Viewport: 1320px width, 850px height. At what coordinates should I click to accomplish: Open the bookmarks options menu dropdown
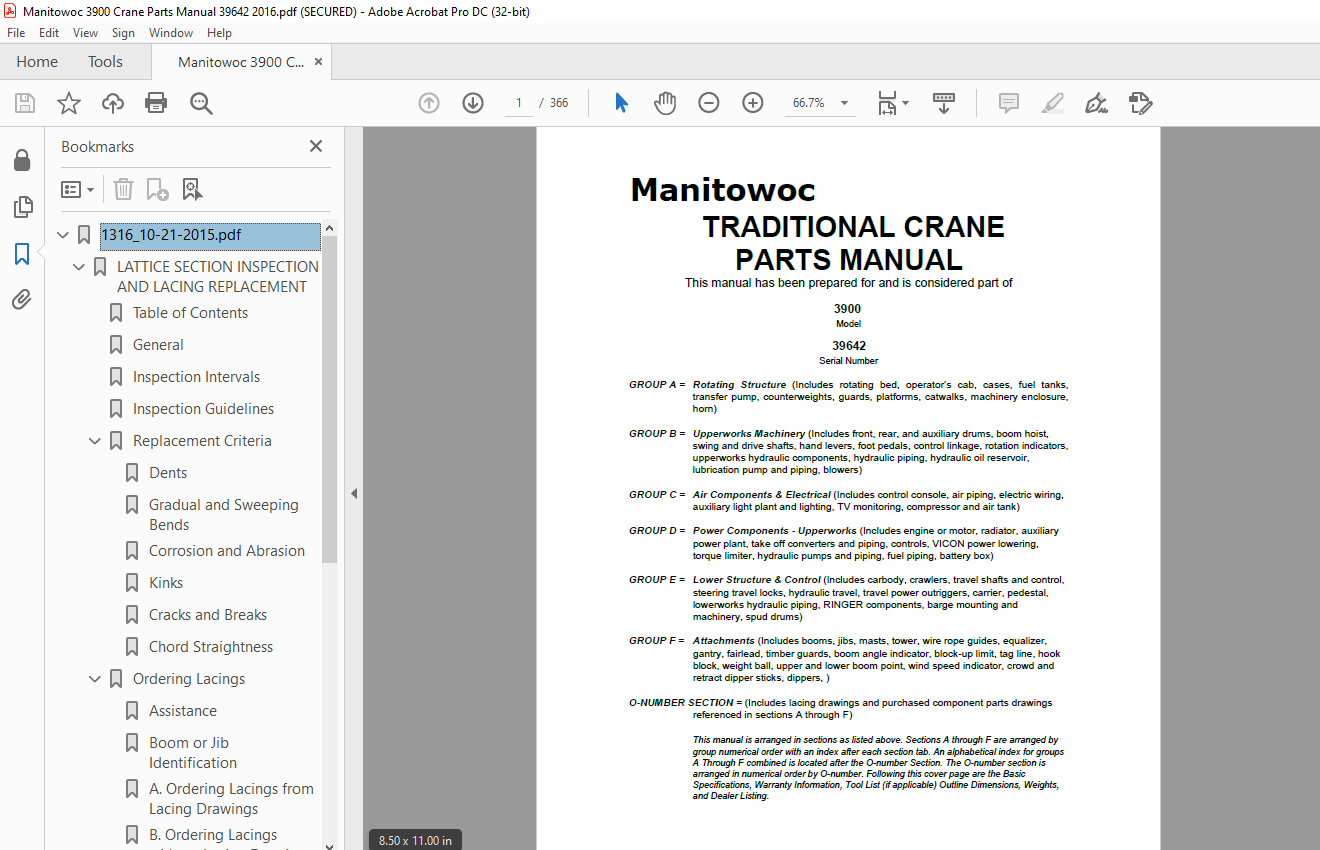pos(77,189)
